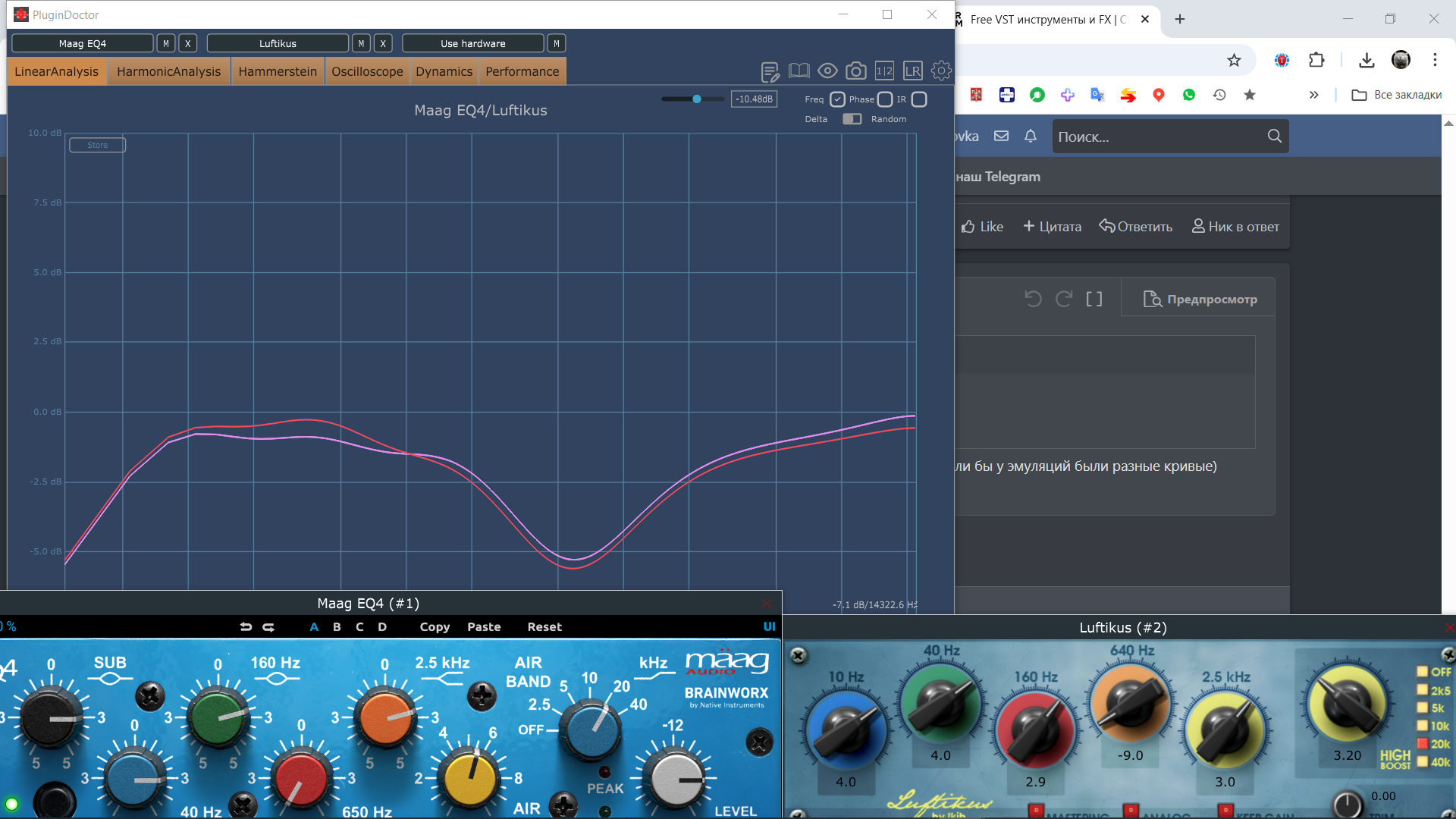Open PluginDoctor settings gear
1456x819 pixels.
tap(941, 71)
